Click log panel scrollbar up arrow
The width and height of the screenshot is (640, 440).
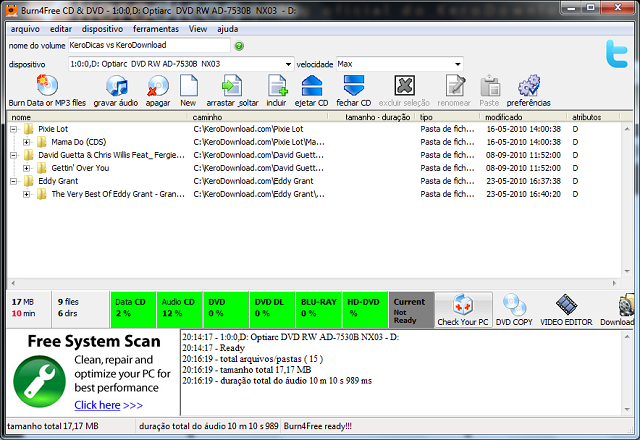pyautogui.click(x=627, y=336)
